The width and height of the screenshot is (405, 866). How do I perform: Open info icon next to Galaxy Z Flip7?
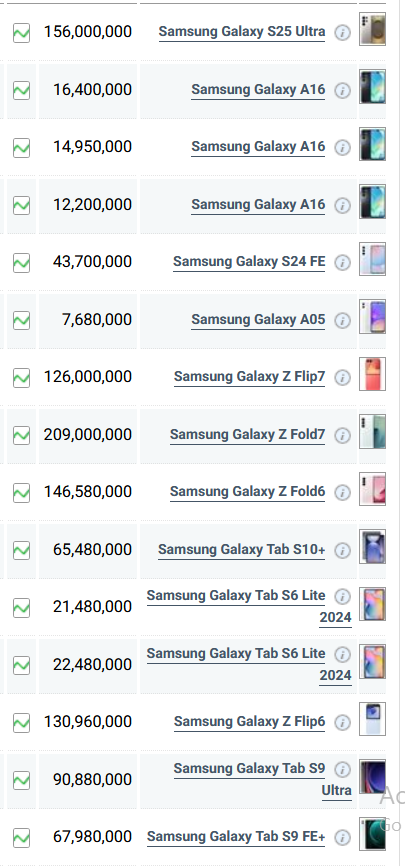343,377
